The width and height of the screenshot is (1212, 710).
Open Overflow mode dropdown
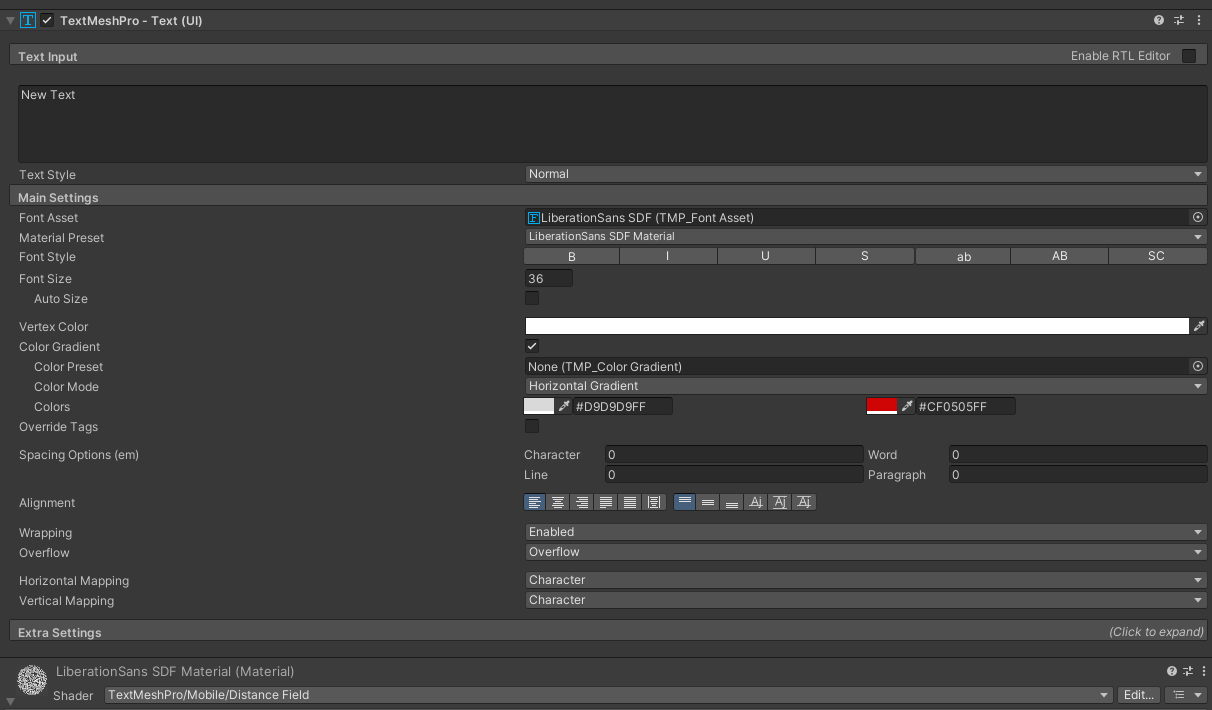point(866,552)
